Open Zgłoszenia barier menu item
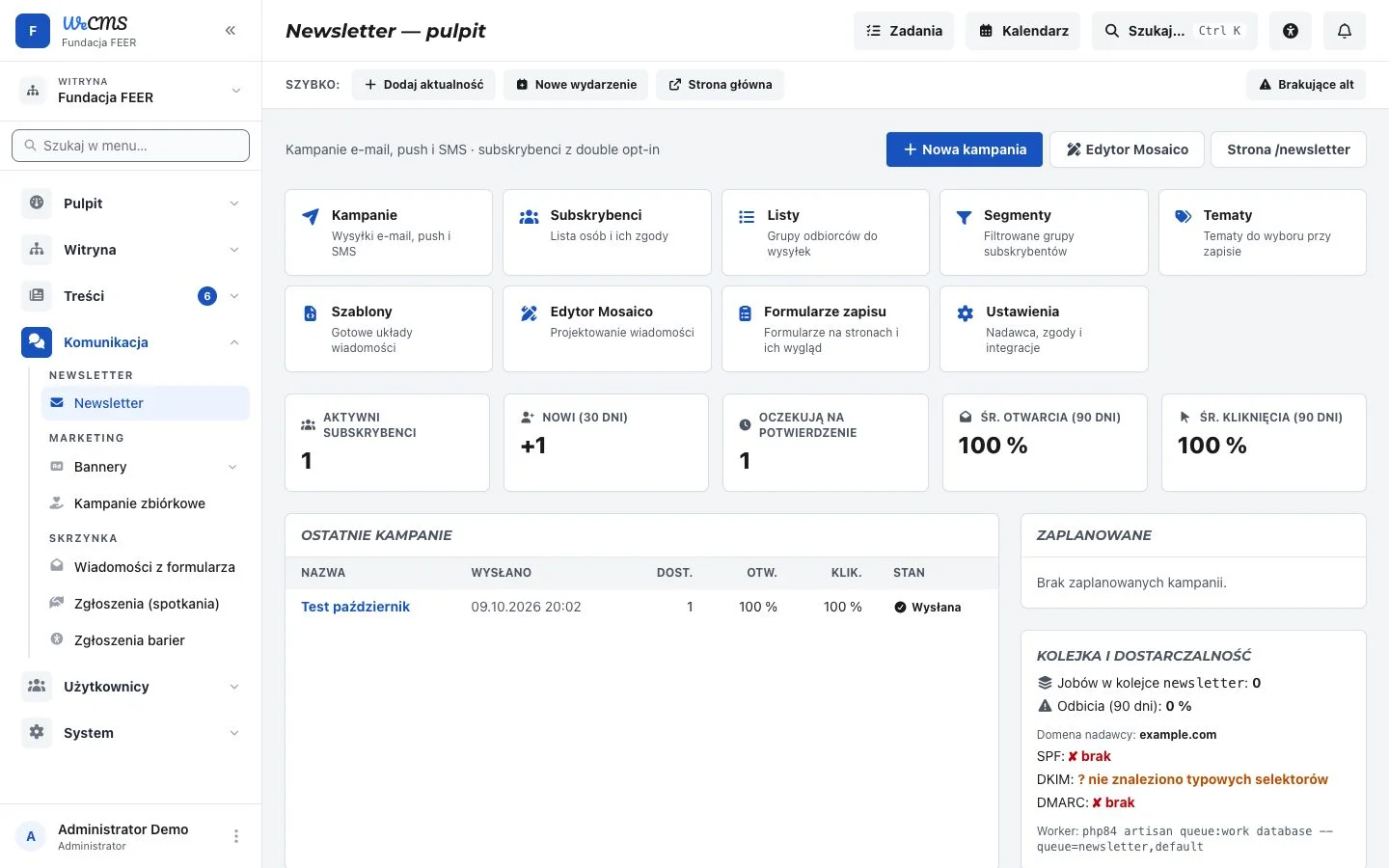 [x=146, y=640]
